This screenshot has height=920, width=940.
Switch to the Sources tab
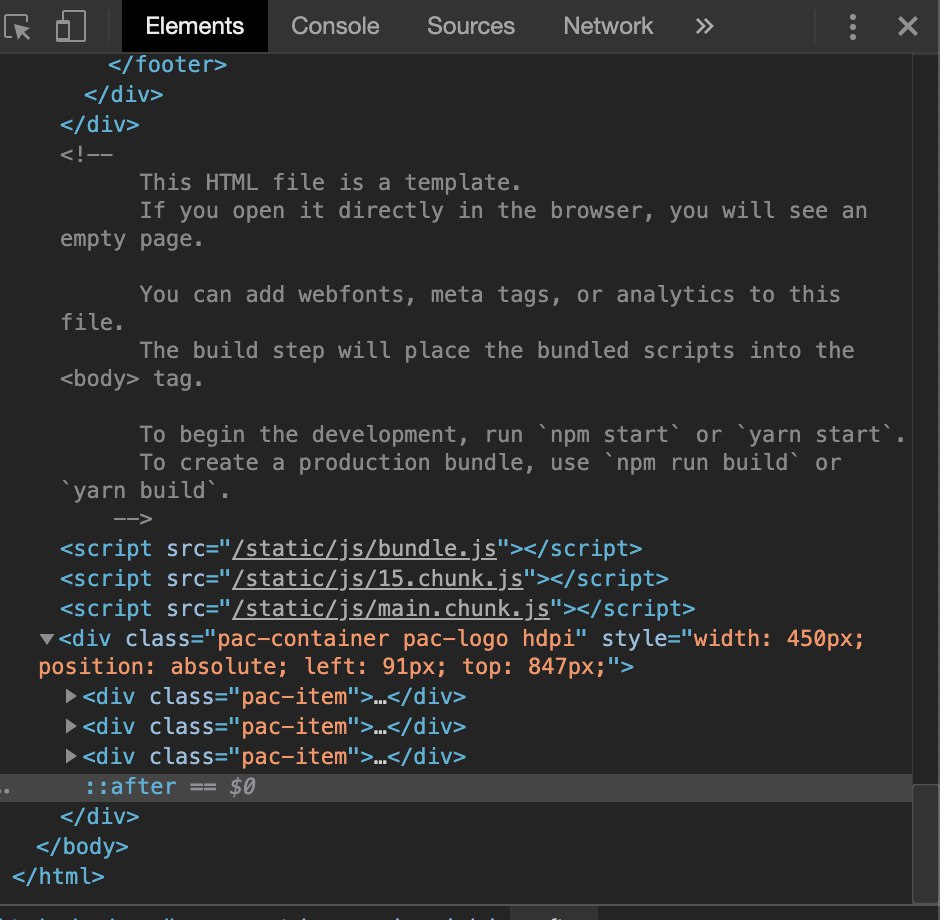pos(471,26)
